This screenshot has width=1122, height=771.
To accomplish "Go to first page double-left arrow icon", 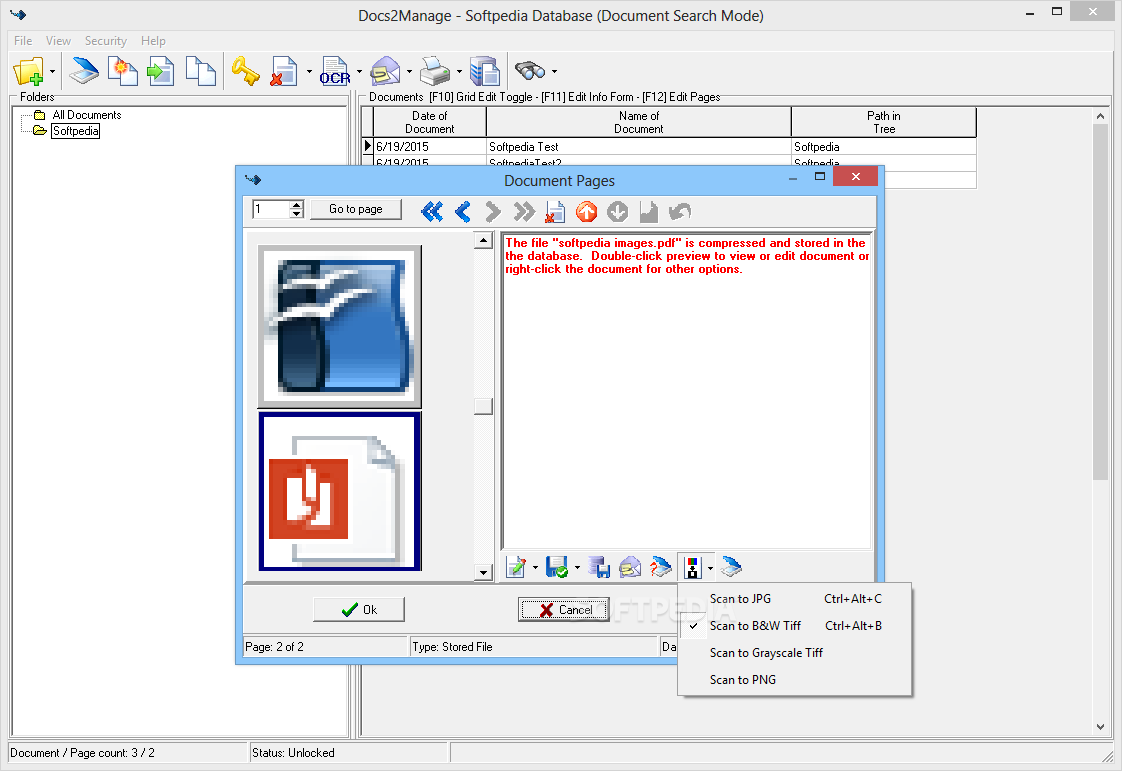I will 432,211.
